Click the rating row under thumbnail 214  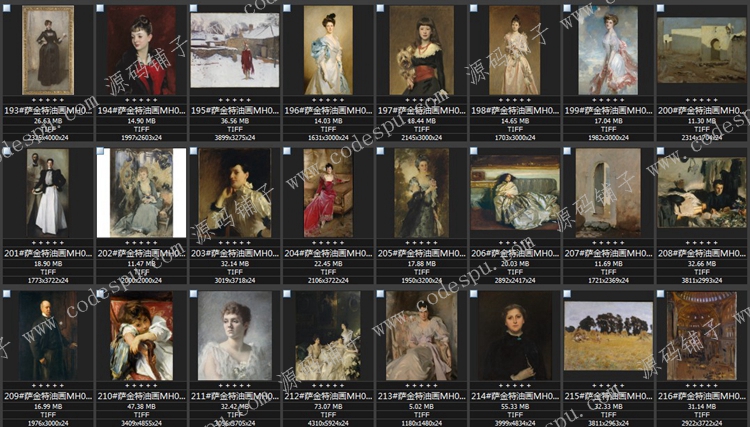[515, 385]
